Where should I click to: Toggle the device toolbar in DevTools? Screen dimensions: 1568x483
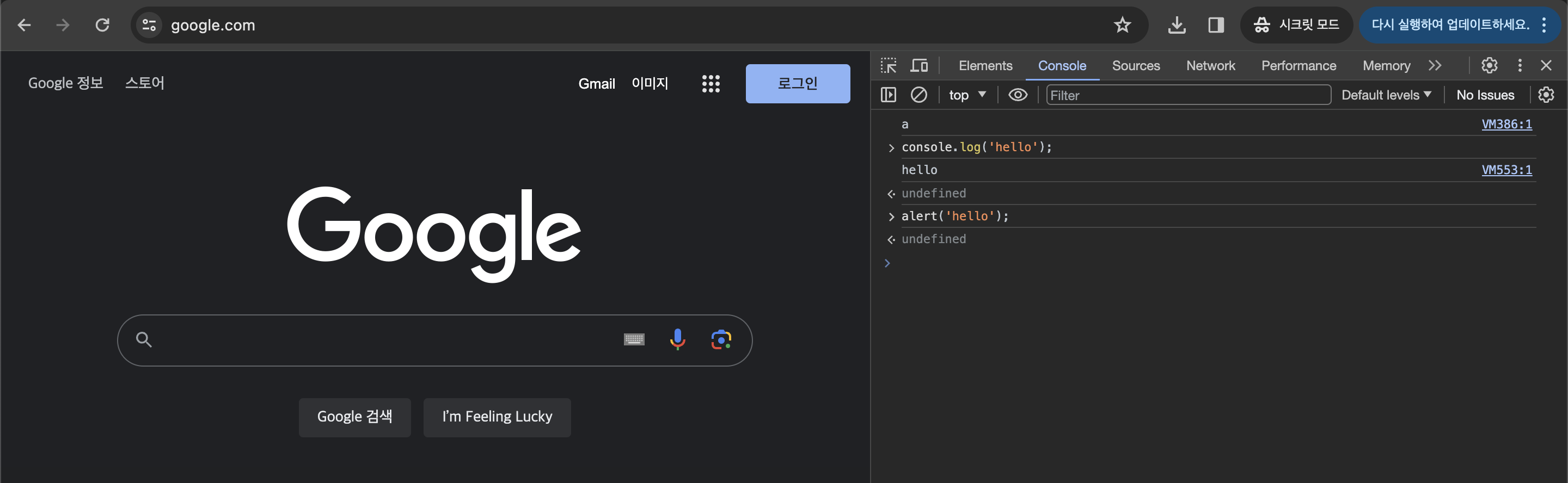pos(919,65)
